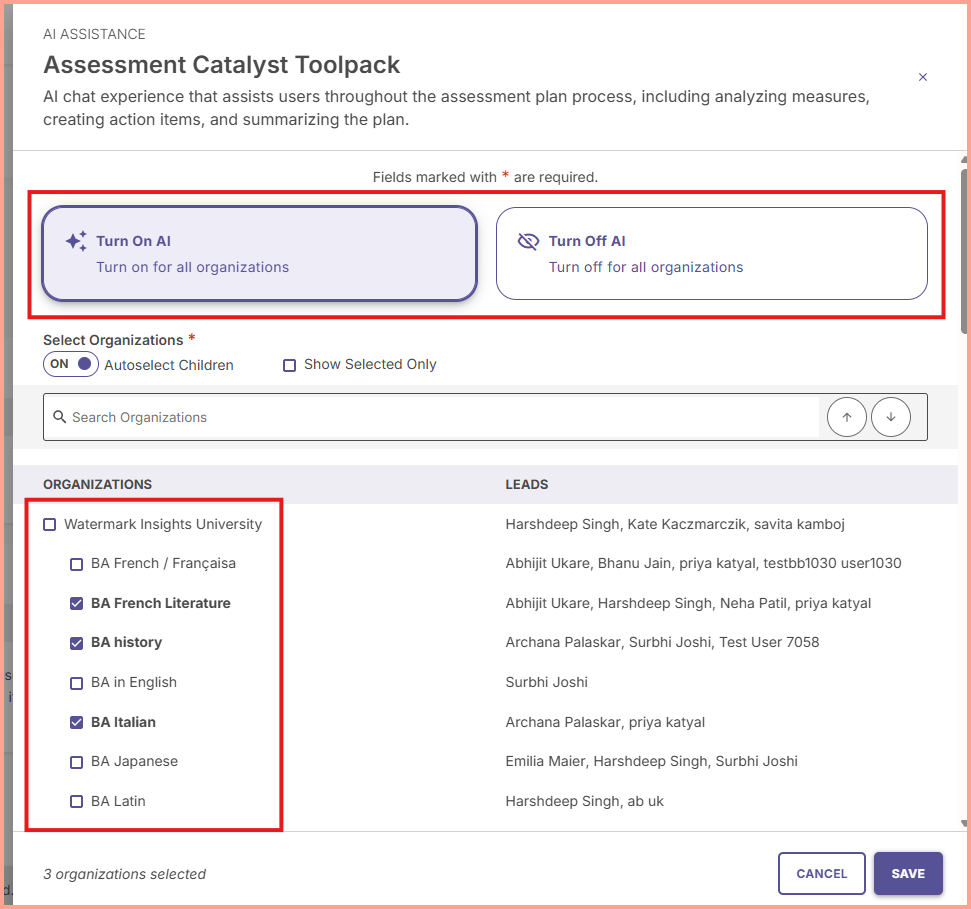Image resolution: width=971 pixels, height=909 pixels.
Task: Click the BA in English label
Action: [134, 682]
